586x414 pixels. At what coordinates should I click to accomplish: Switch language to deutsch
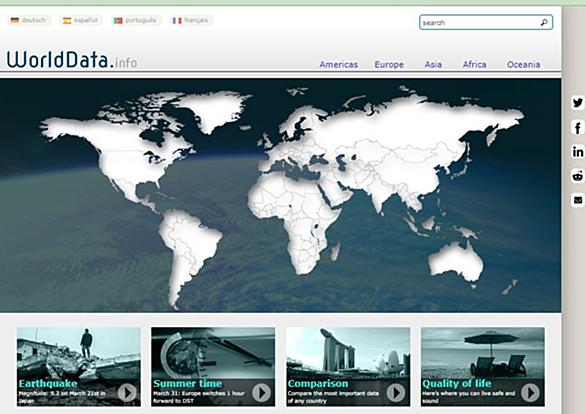tap(29, 20)
